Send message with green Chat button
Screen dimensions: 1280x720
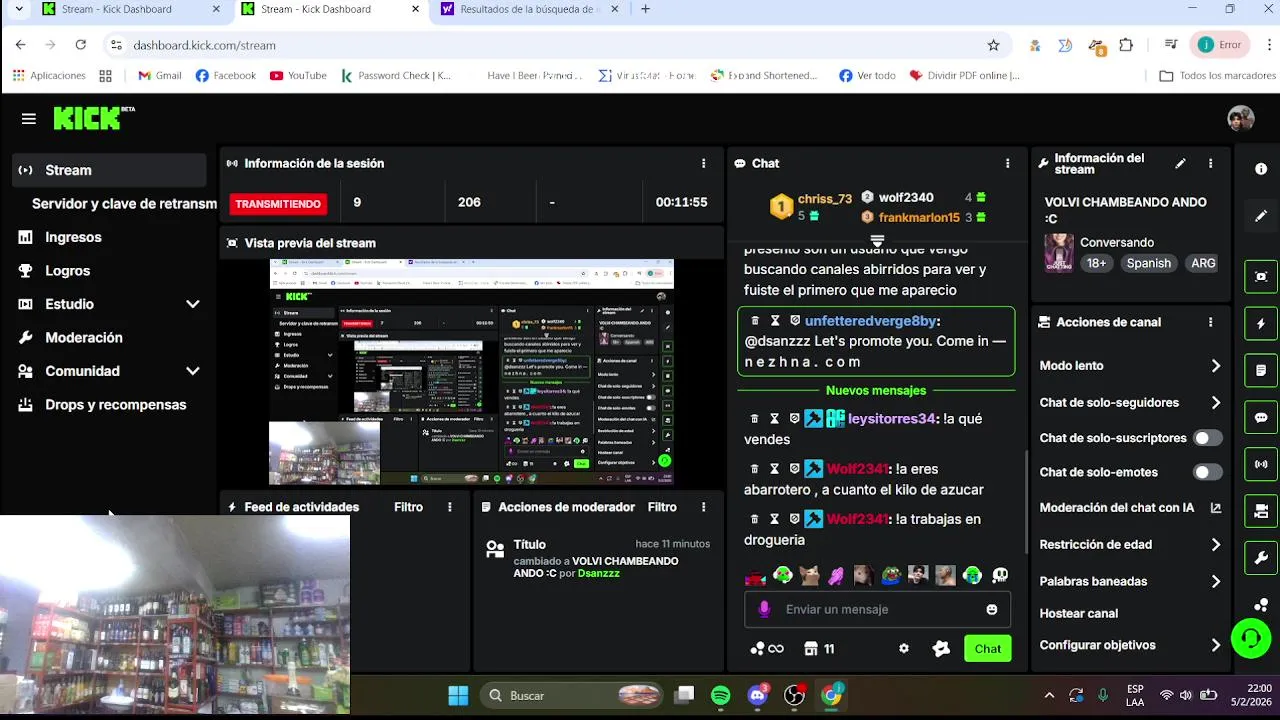pos(988,648)
